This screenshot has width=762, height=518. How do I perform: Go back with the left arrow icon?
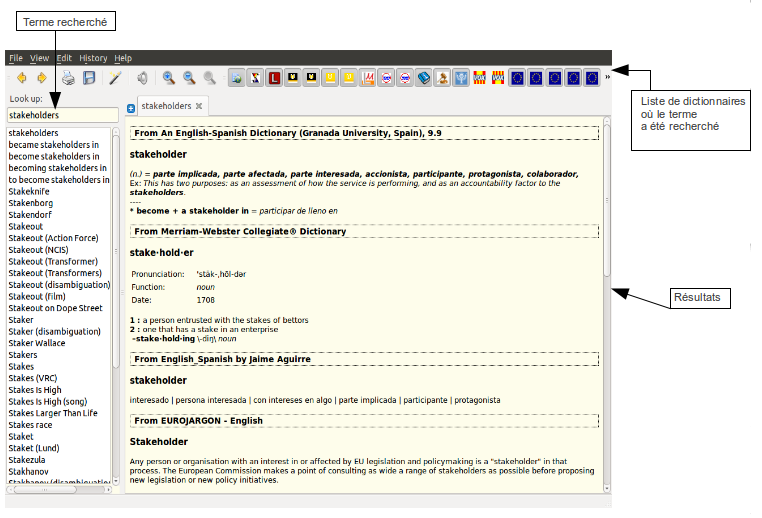21,78
